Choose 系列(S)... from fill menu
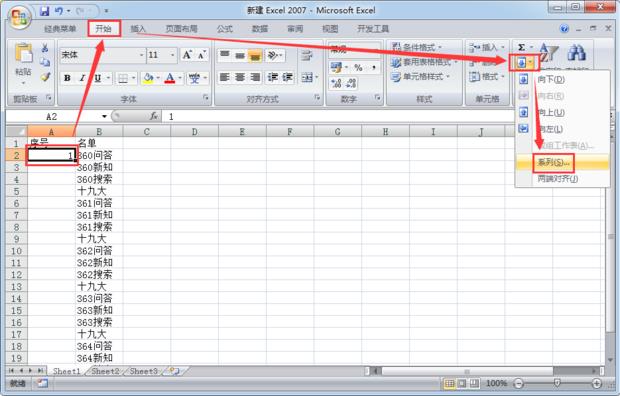 tap(562, 163)
